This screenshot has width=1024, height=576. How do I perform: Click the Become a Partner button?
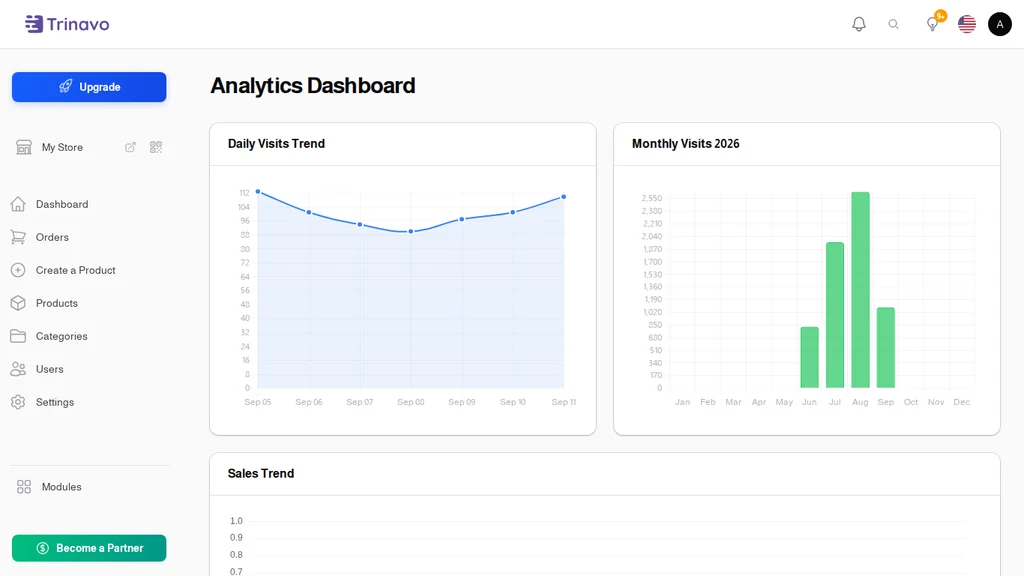coord(89,548)
